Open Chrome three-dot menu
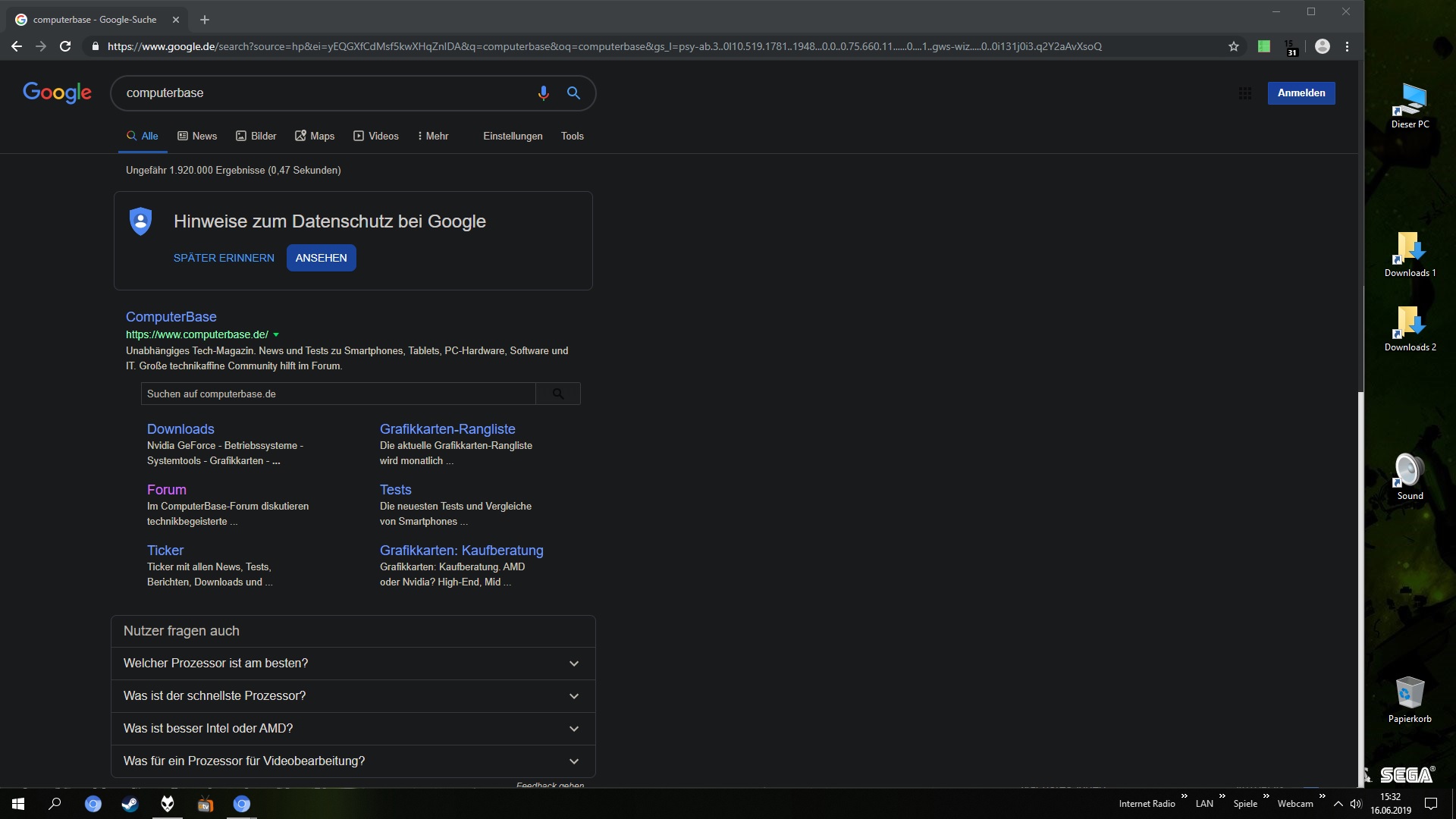This screenshot has width=1456, height=819. pyautogui.click(x=1347, y=46)
